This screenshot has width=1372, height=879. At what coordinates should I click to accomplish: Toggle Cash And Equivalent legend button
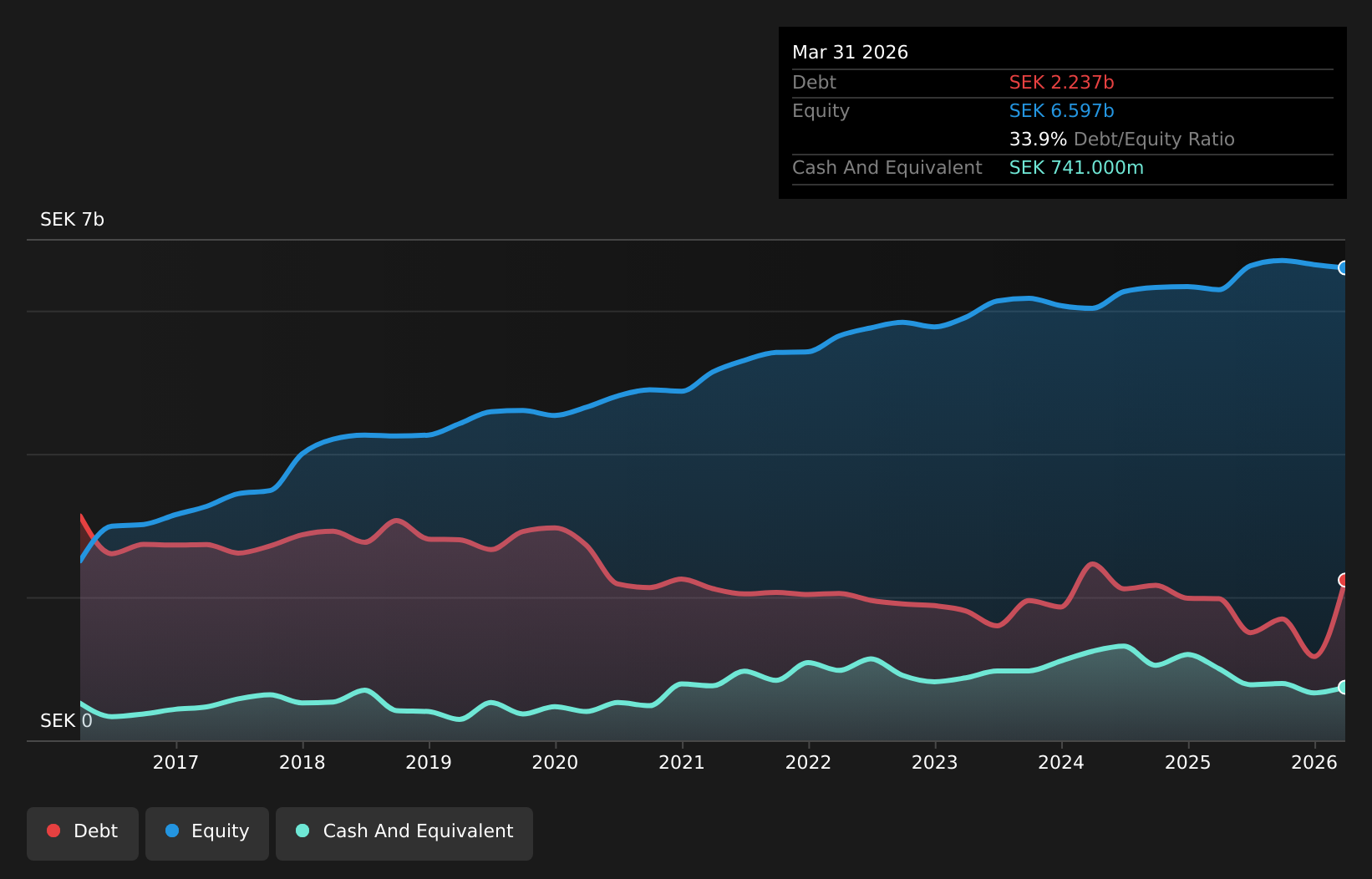tap(404, 833)
